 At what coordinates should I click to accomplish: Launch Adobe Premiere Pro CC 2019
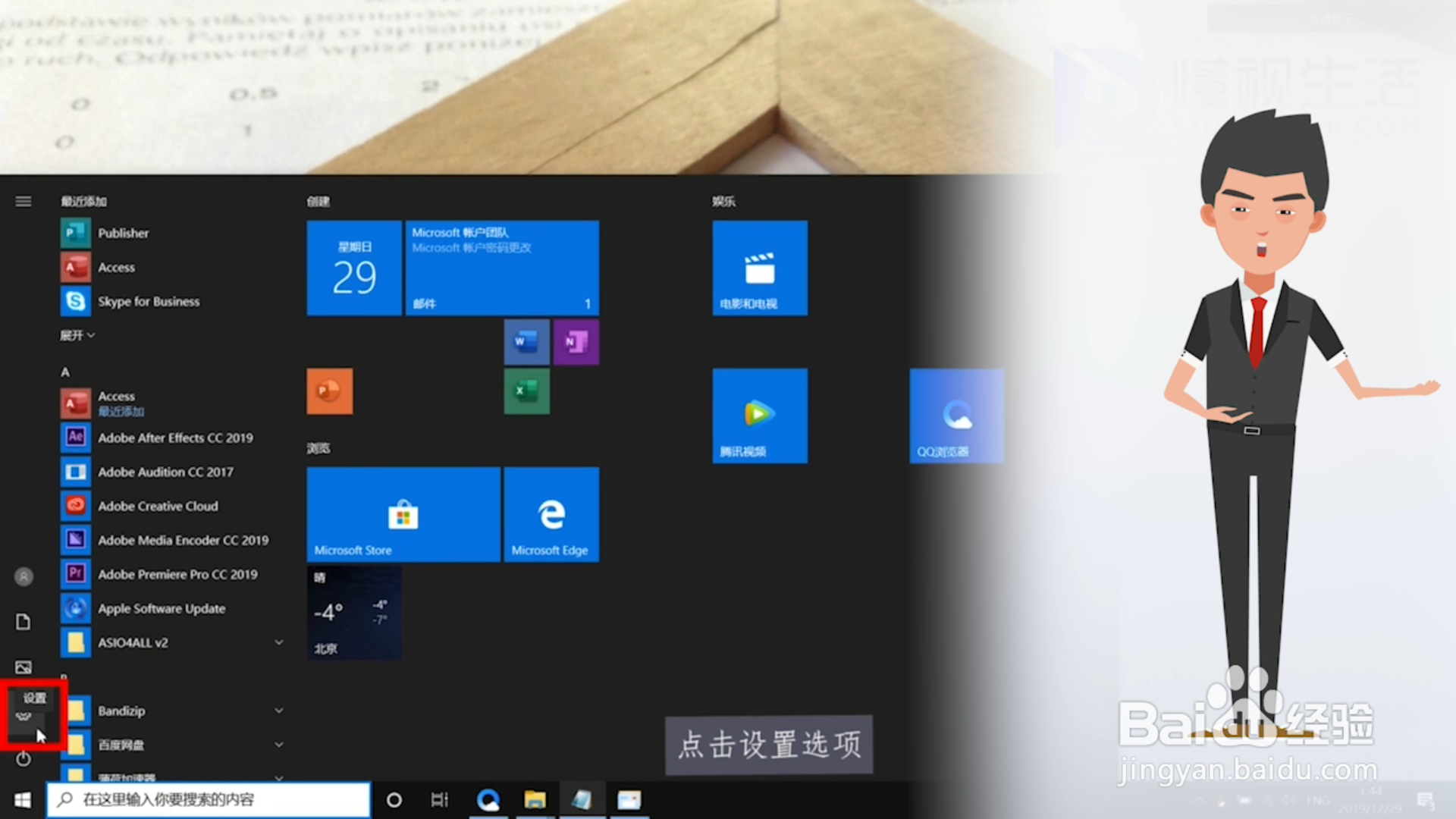(x=177, y=574)
